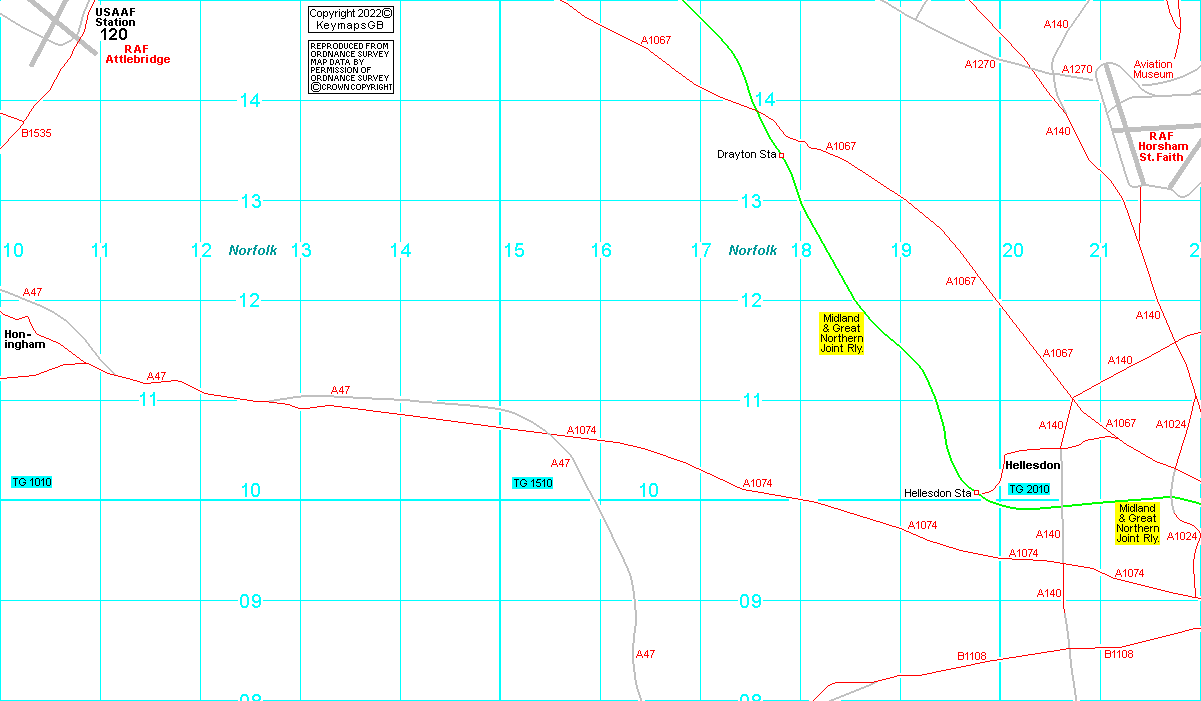Click the RAF Horsham St. Faith label
1201x701 pixels.
coord(1161,146)
